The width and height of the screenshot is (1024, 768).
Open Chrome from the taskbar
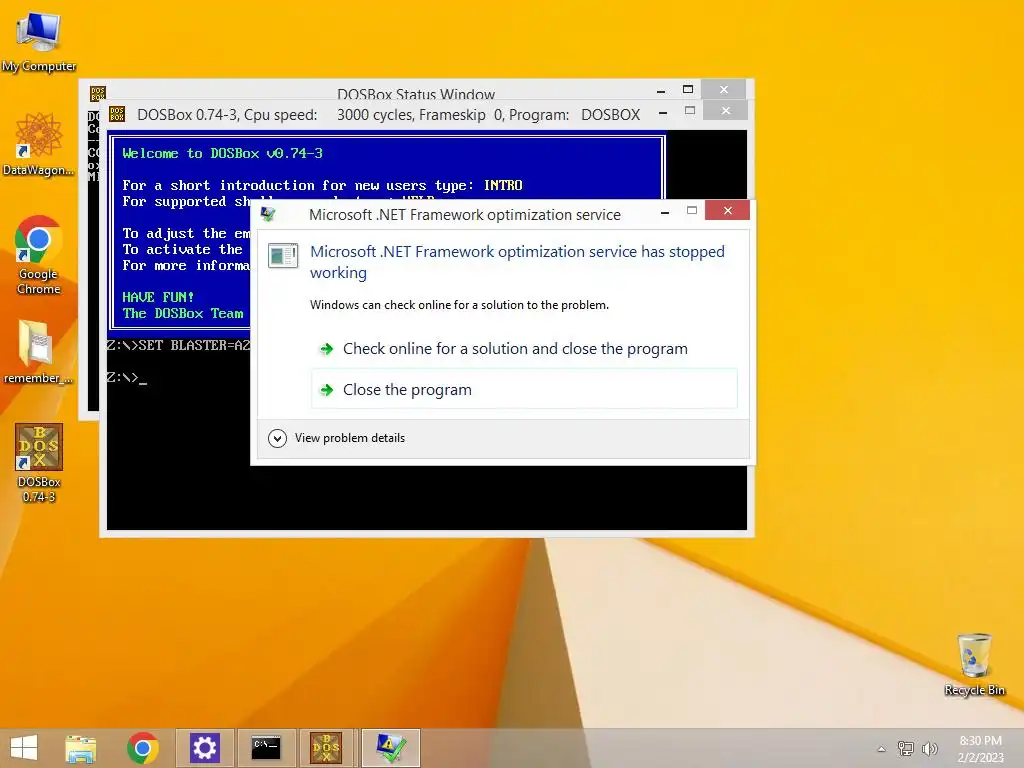coord(142,748)
